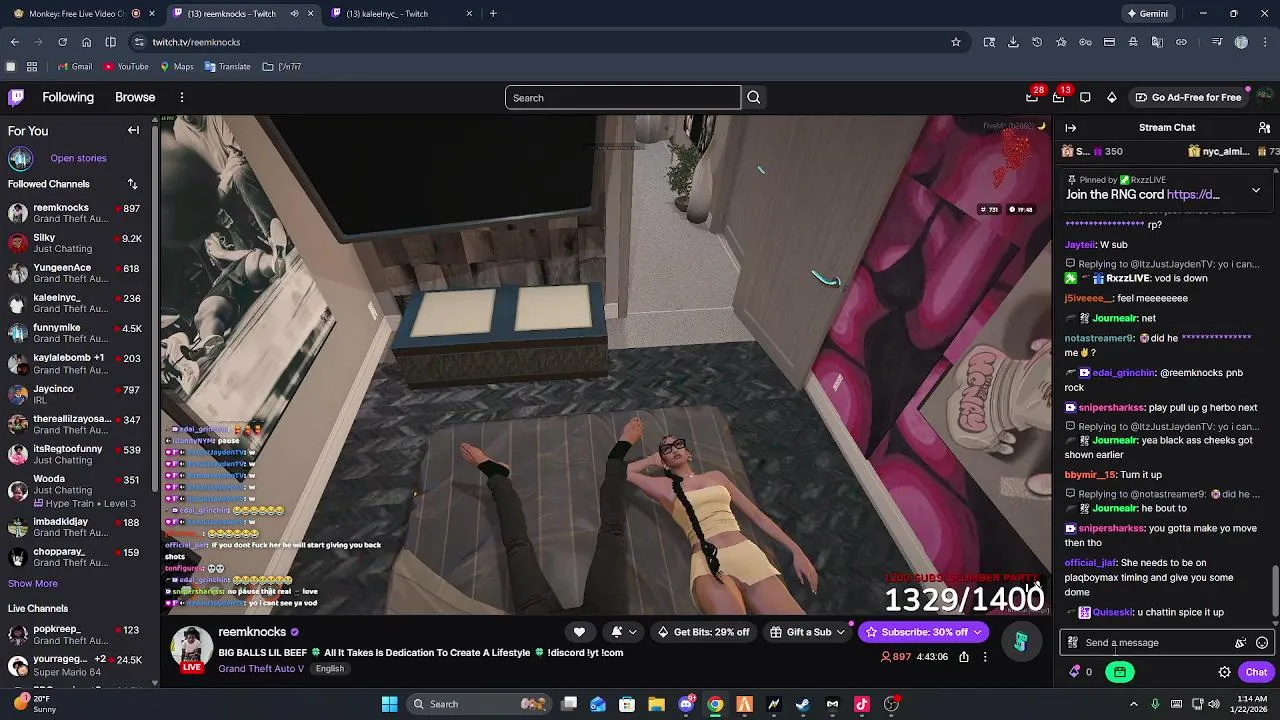Launch Chrome from the taskbar
1280x720 pixels.
pyautogui.click(x=715, y=704)
